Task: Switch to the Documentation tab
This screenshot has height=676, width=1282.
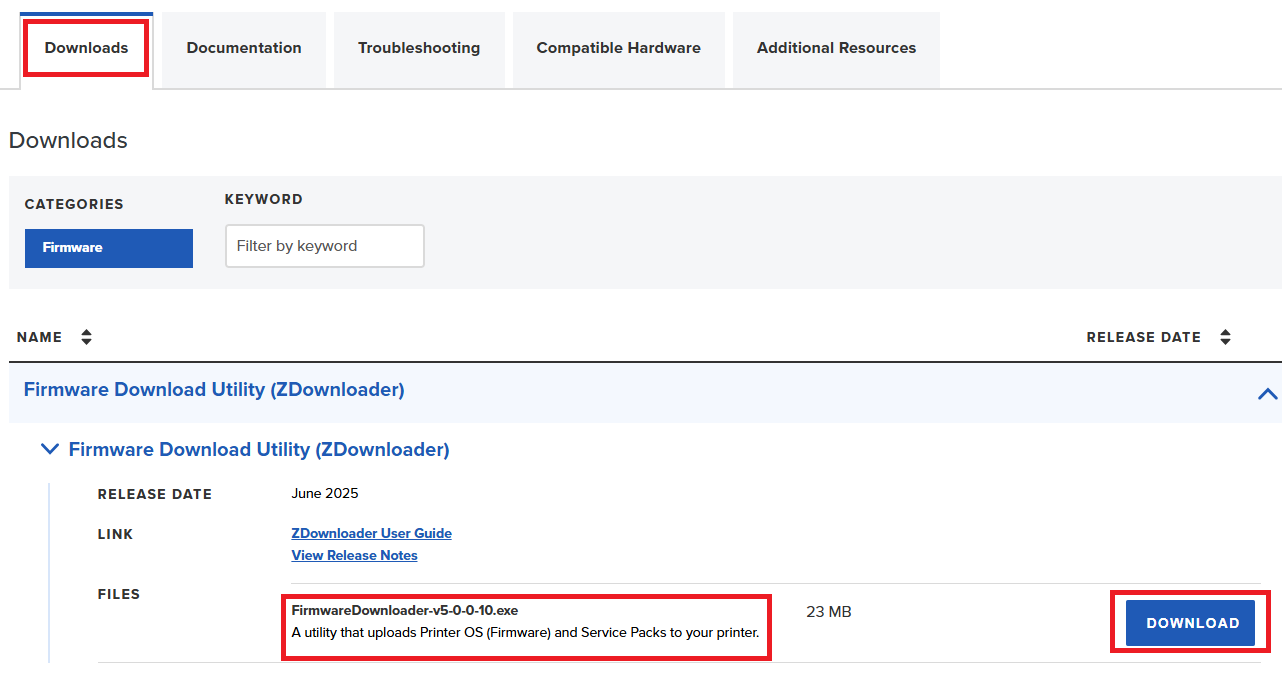Action: point(244,48)
